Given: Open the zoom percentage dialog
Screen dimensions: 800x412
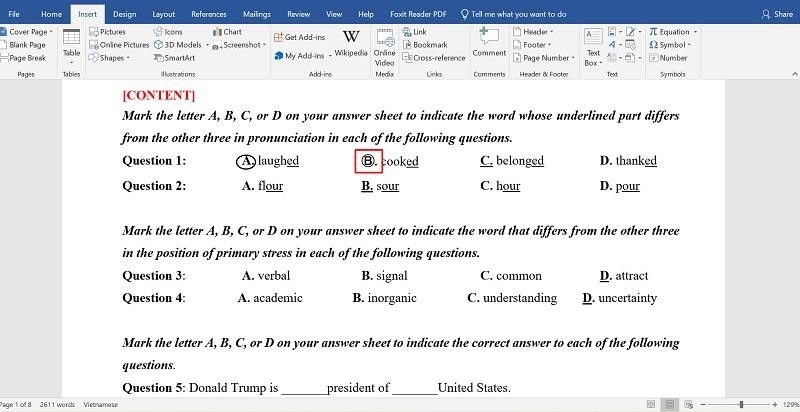Looking at the screenshot, I should pyautogui.click(x=791, y=404).
